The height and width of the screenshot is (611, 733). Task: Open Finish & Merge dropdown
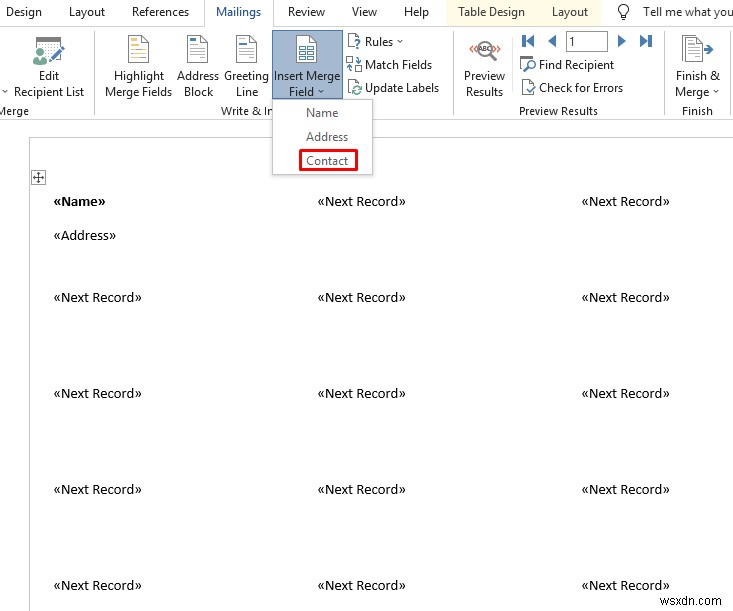[x=697, y=67]
